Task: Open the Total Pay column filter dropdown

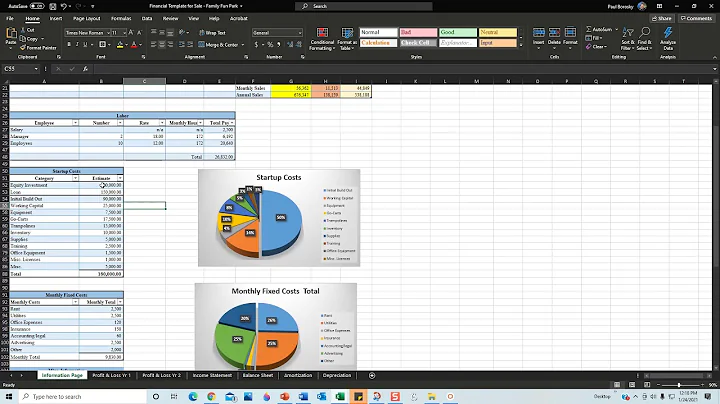Action: pos(232,123)
